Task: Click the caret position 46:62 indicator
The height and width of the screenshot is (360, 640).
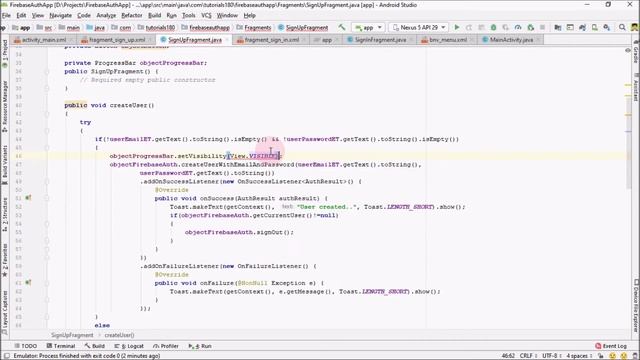Action: (x=508, y=356)
